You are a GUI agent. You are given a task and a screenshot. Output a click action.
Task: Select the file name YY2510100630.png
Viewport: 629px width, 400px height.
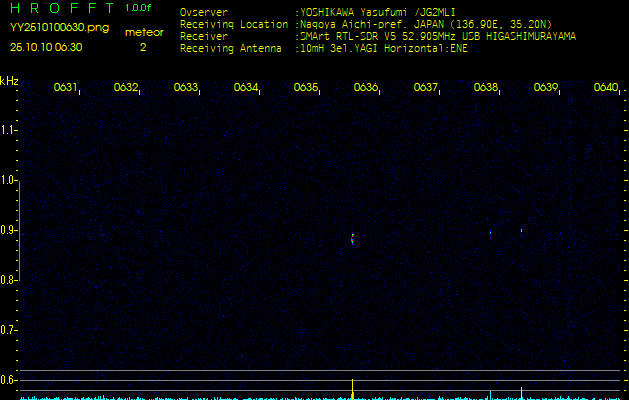pyautogui.click(x=59, y=28)
